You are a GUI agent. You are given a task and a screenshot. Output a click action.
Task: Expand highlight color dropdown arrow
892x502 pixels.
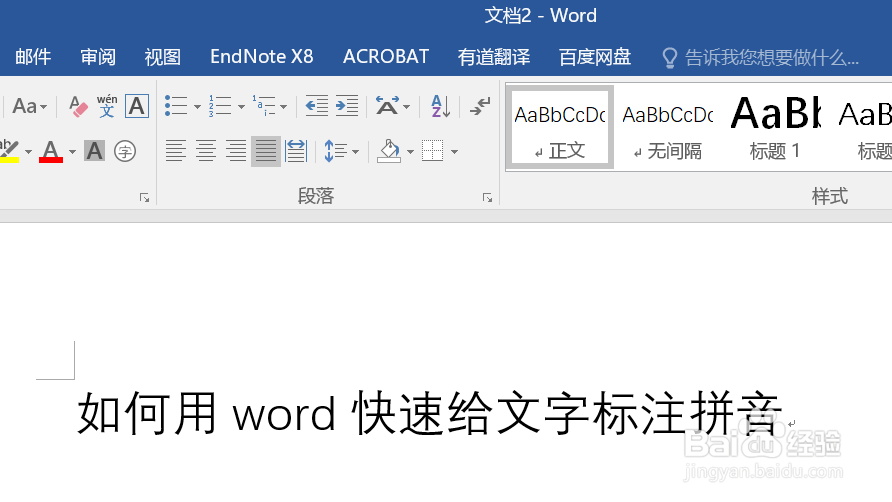pyautogui.click(x=28, y=152)
